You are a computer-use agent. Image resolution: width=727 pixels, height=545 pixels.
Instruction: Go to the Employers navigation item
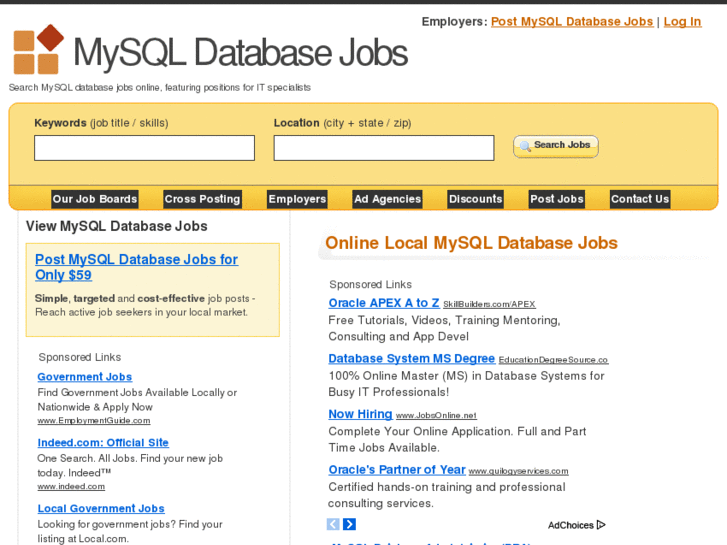point(297,199)
